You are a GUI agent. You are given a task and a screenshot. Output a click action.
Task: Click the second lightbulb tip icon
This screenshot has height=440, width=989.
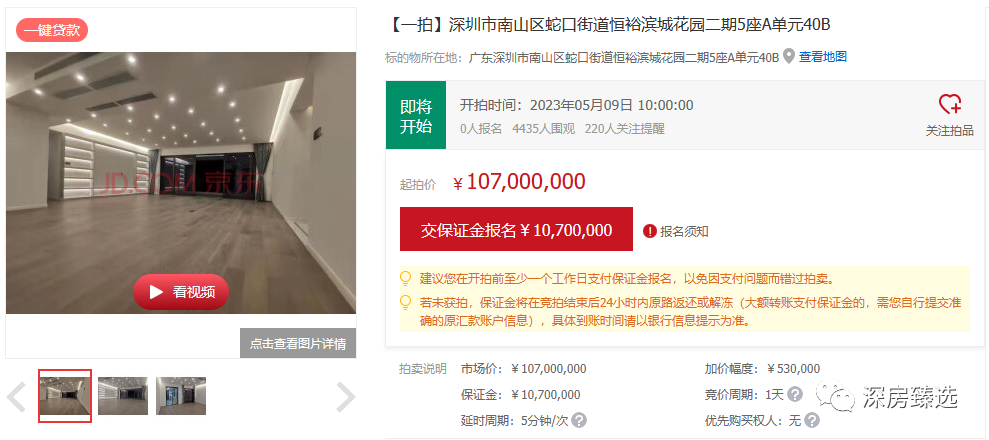[x=407, y=303]
